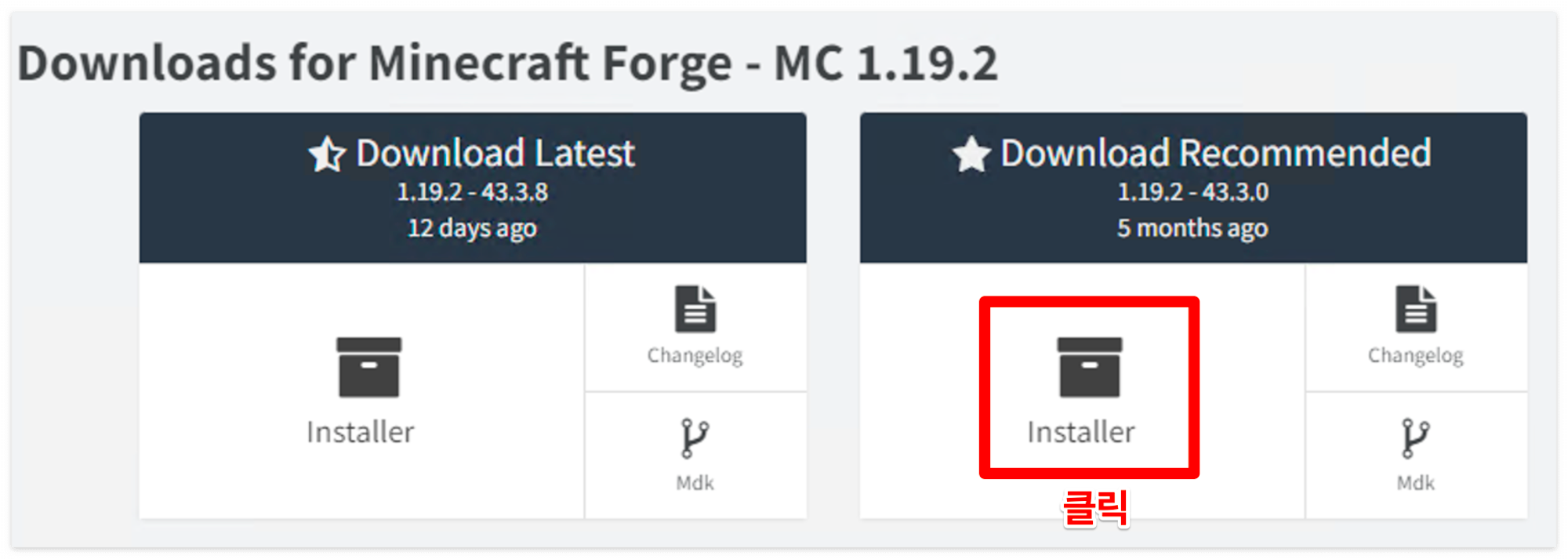1568x559 pixels.
Task: Click the solid star beside Download Recommended
Action: tap(972, 154)
